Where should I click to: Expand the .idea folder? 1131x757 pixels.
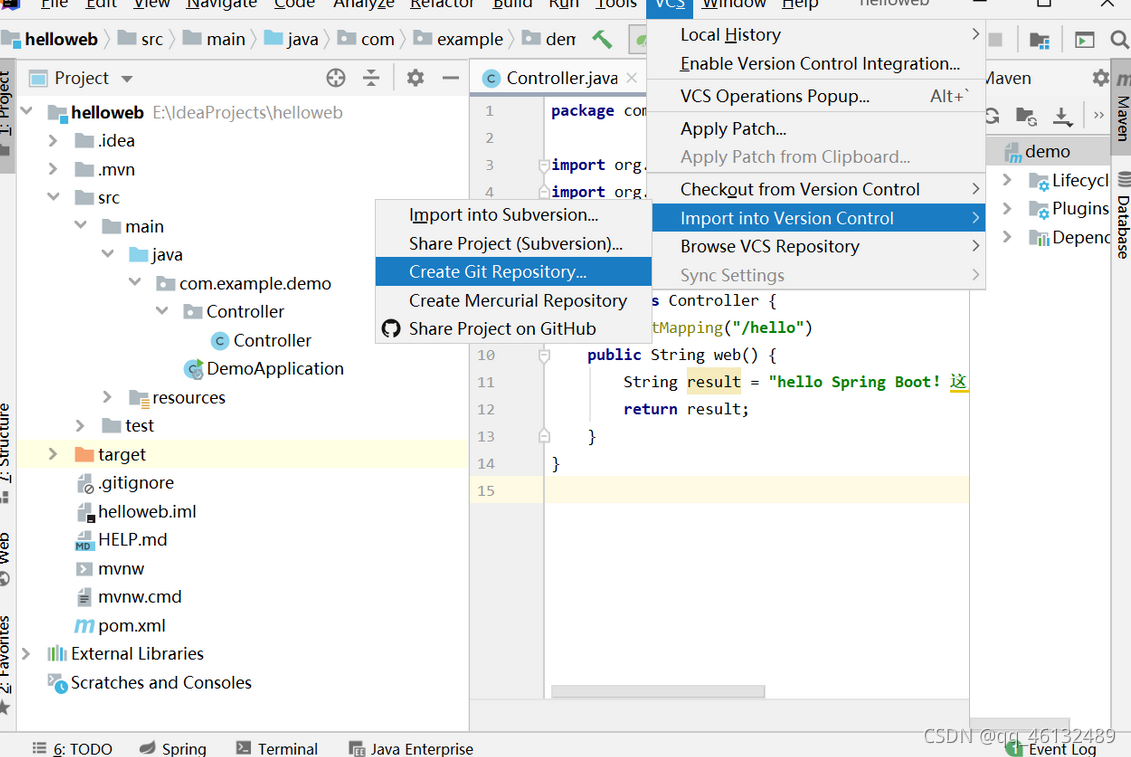[x=53, y=140]
